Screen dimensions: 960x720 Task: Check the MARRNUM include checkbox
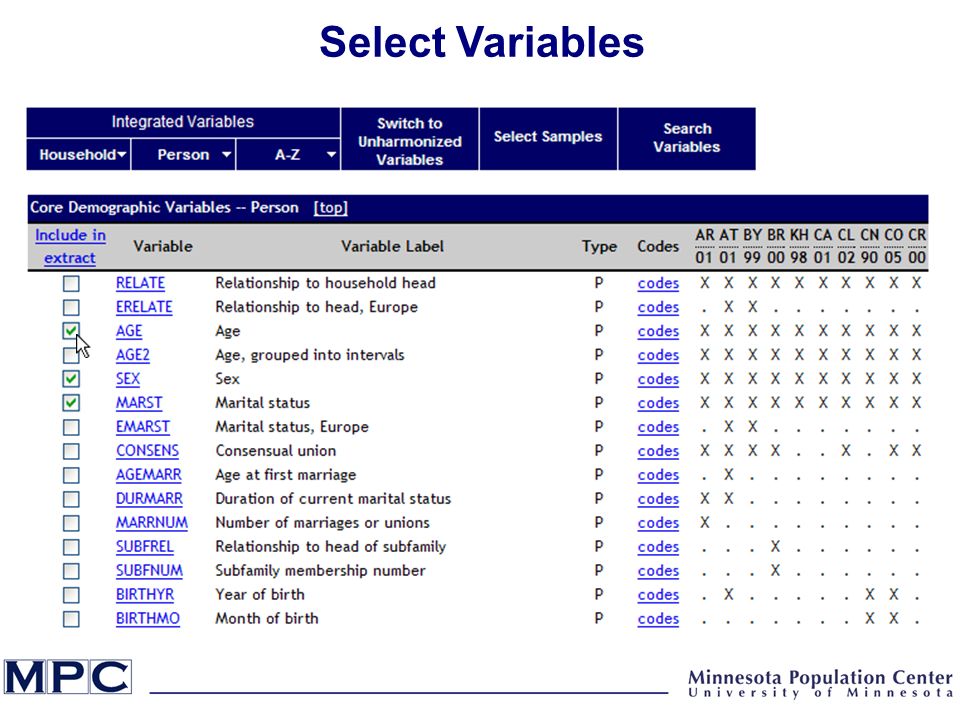tap(71, 523)
